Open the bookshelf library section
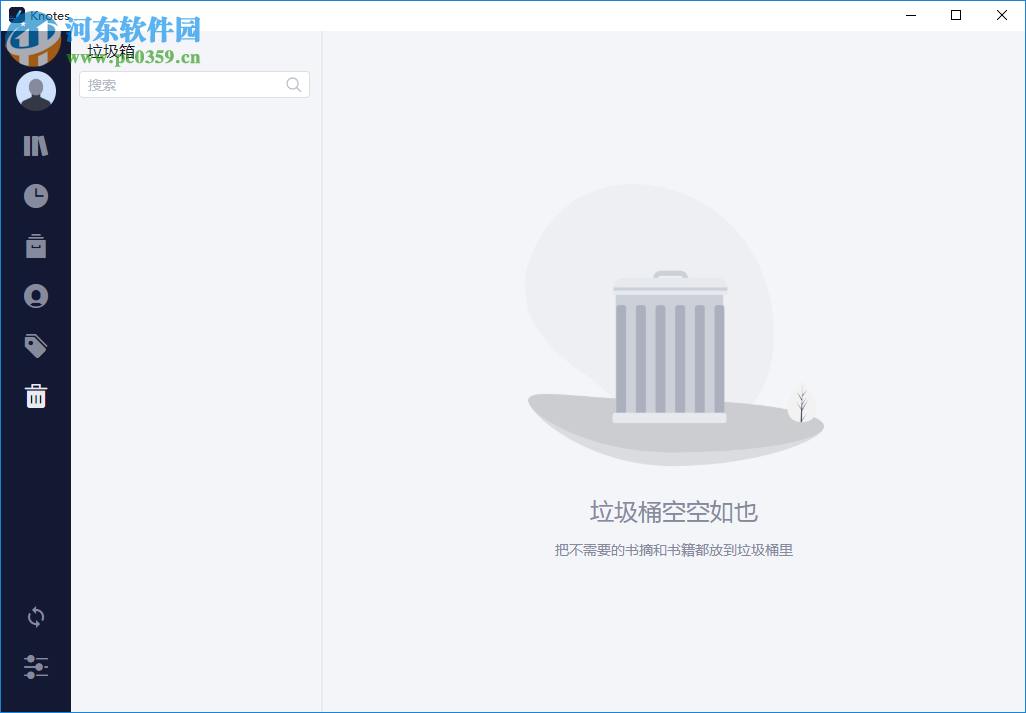This screenshot has width=1026, height=713. [x=35, y=145]
